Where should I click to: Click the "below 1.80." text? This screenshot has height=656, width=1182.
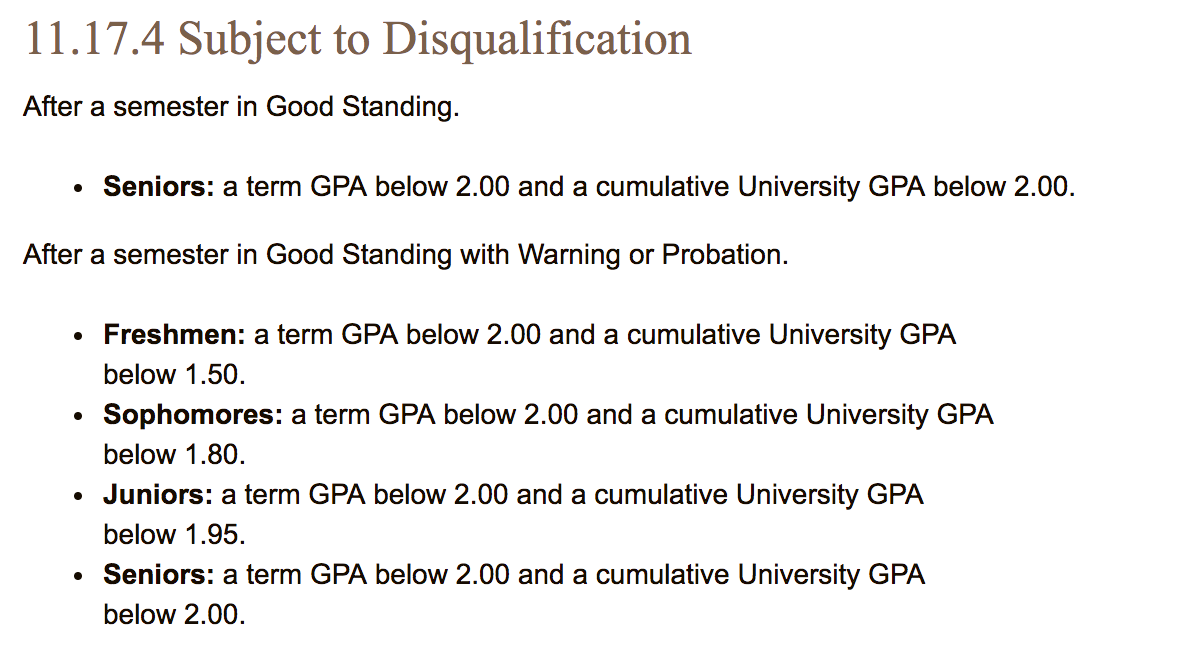click(x=174, y=455)
